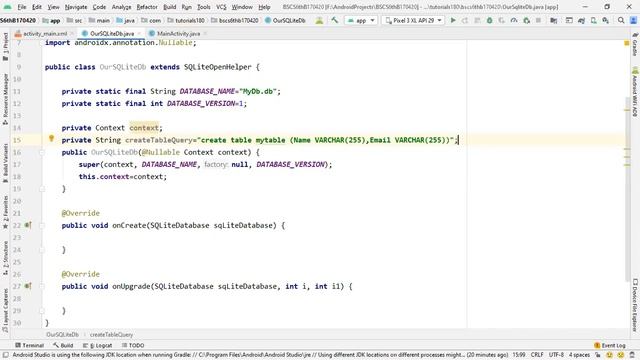Open the TODO tool window
The image size is (640, 360).
133,345
